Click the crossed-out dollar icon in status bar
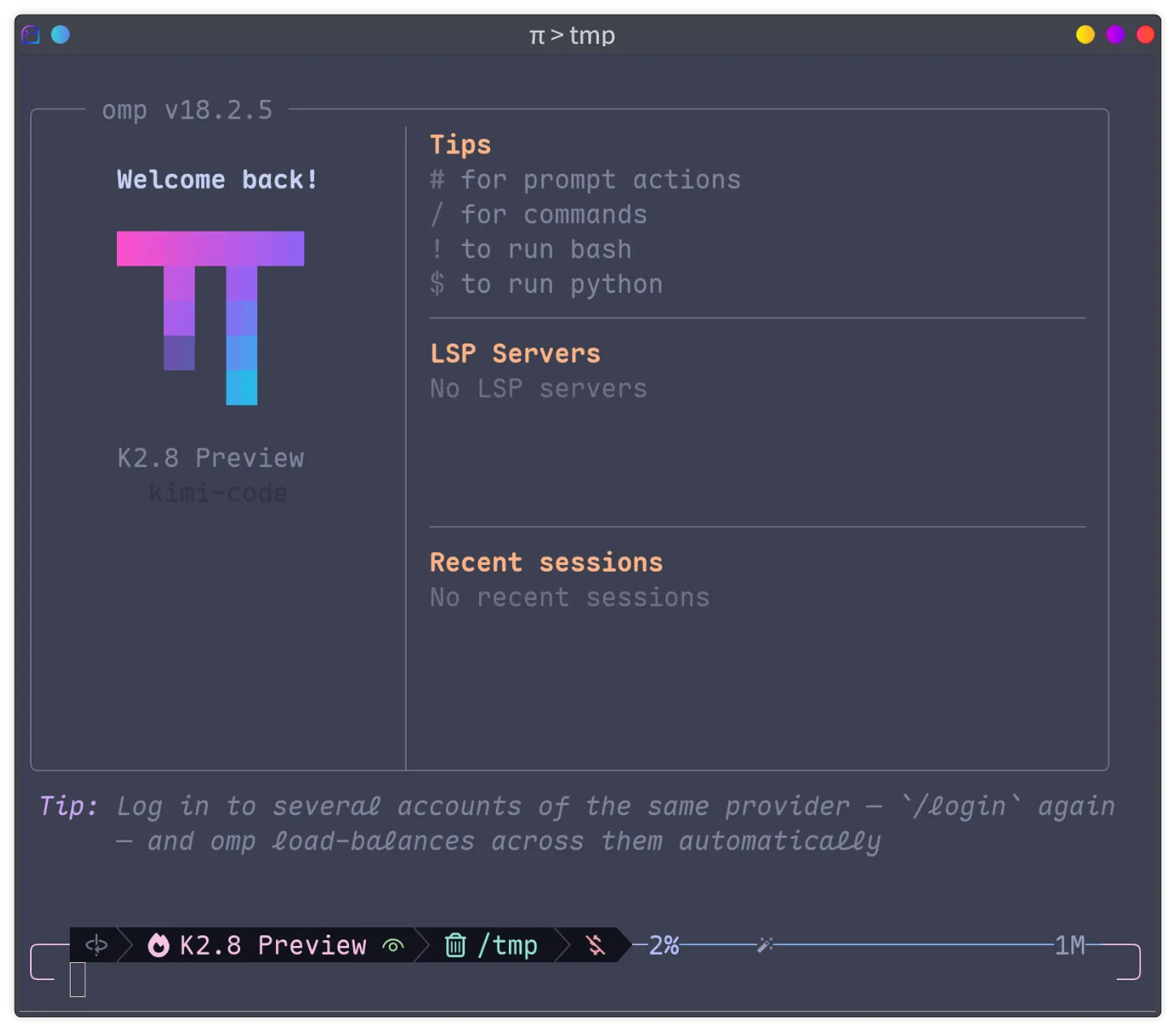Screen dimensions: 1176x1032 [x=596, y=945]
